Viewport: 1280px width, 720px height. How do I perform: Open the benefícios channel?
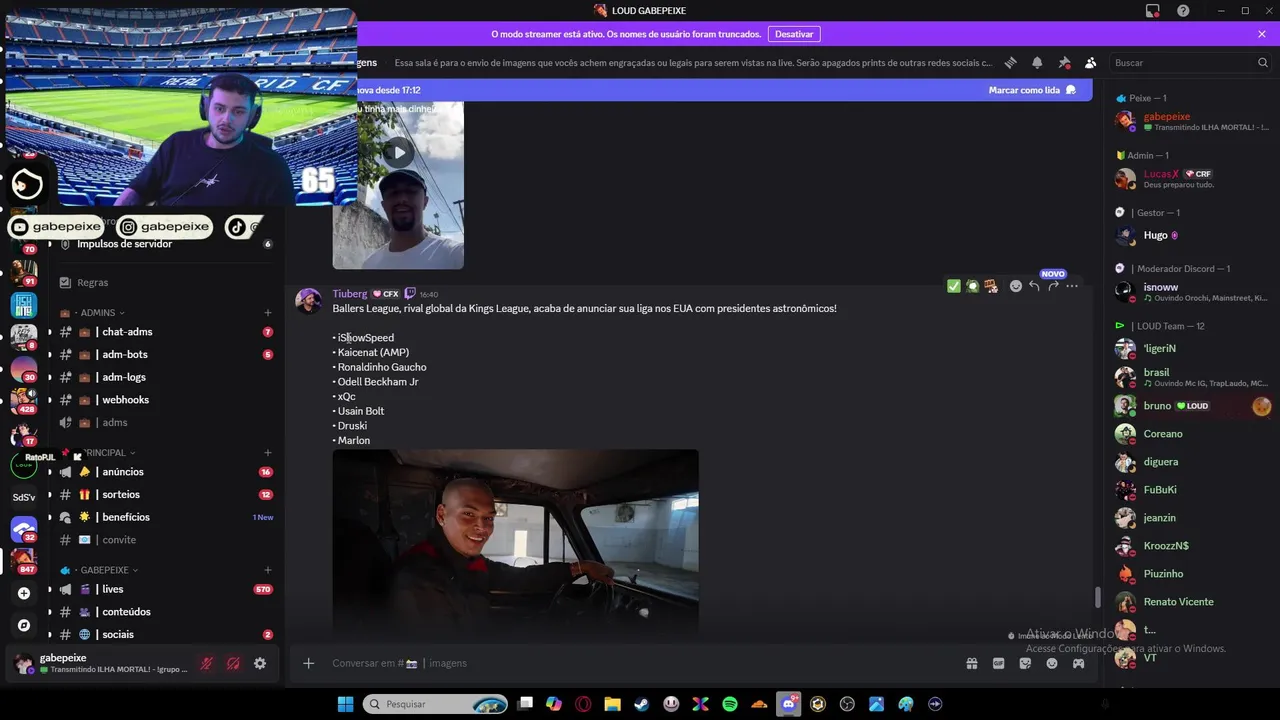165,517
